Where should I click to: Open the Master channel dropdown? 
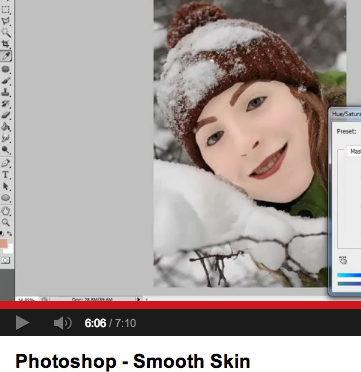pos(354,151)
